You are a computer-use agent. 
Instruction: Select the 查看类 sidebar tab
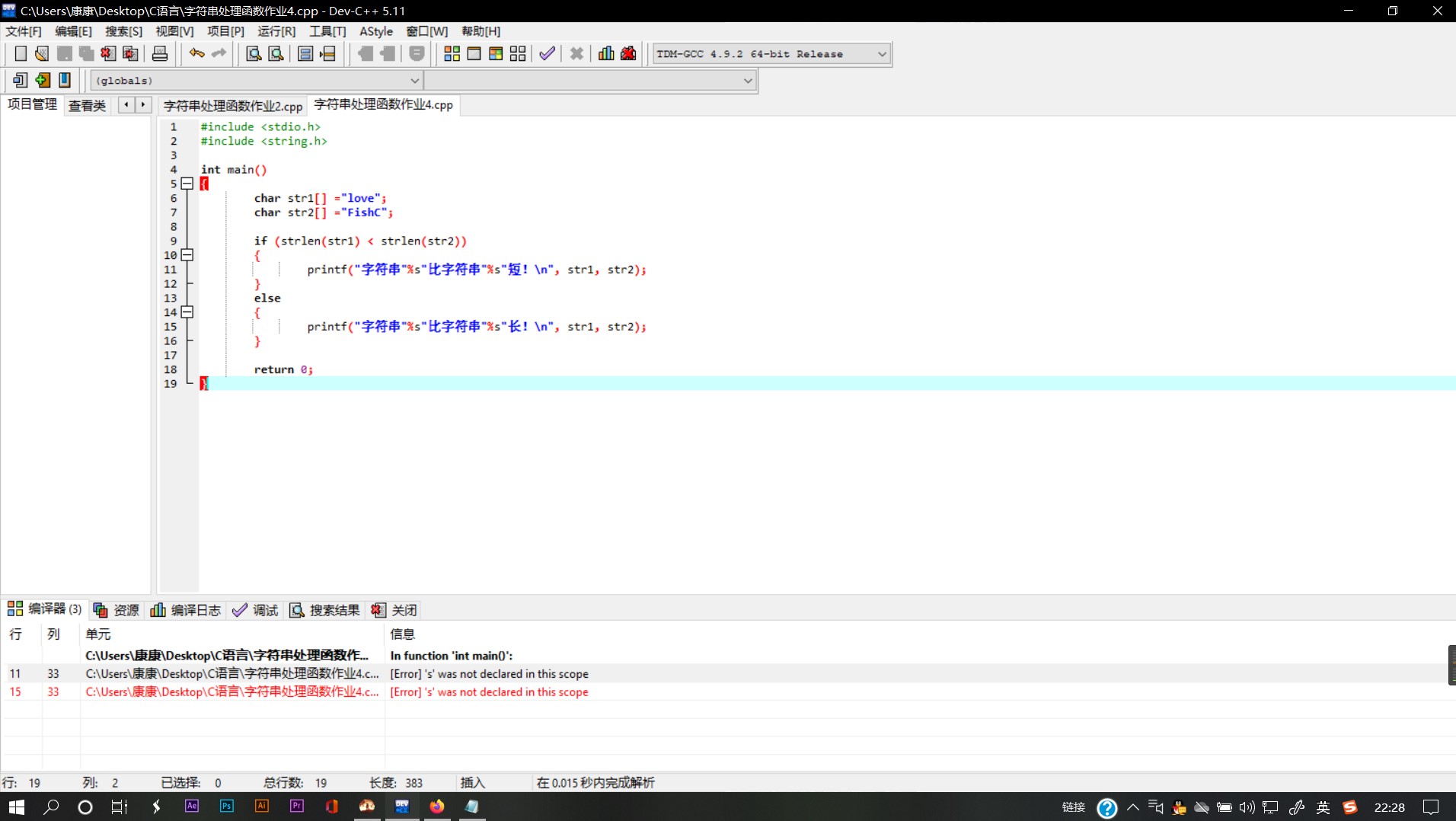pos(87,106)
